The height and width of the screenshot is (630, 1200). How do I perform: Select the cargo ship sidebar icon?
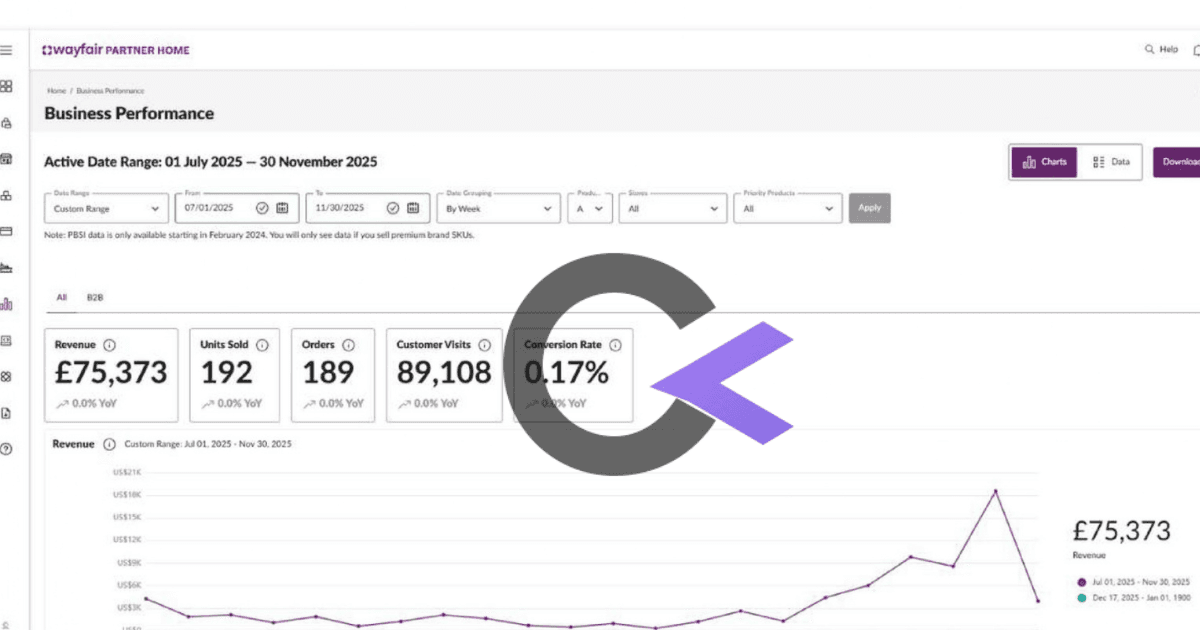click(6, 268)
